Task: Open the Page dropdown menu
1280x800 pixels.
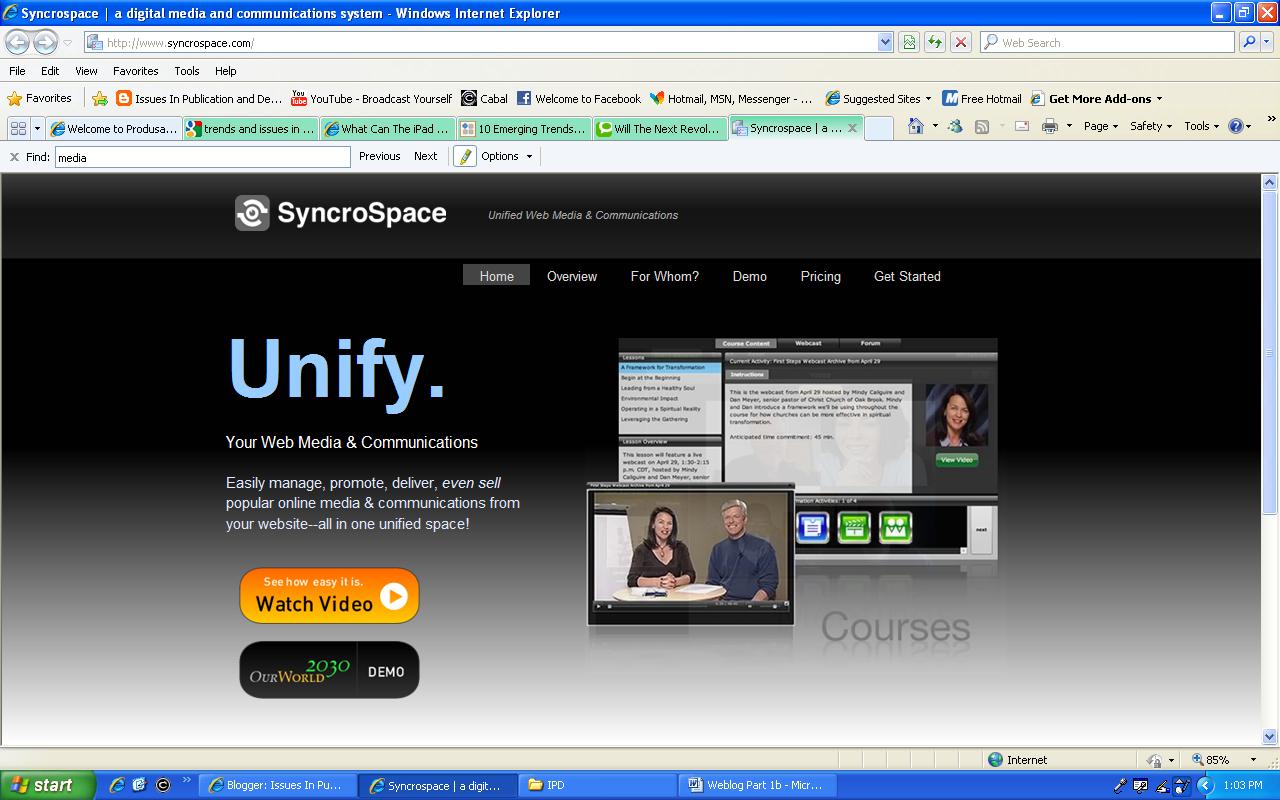Action: [x=1101, y=126]
